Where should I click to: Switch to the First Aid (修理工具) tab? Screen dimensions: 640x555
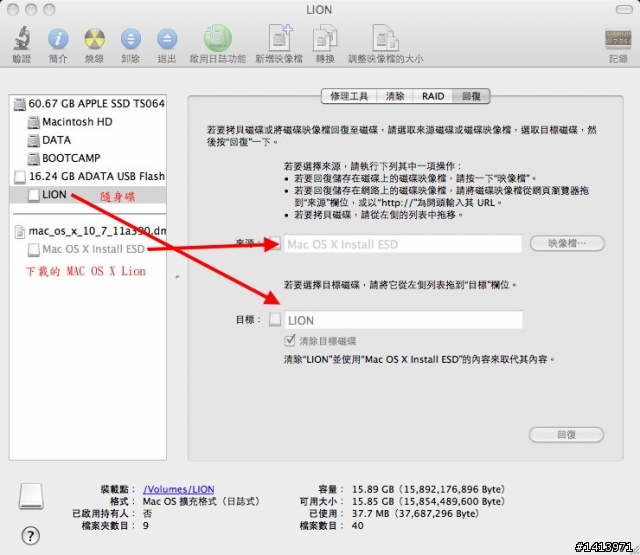[349, 96]
